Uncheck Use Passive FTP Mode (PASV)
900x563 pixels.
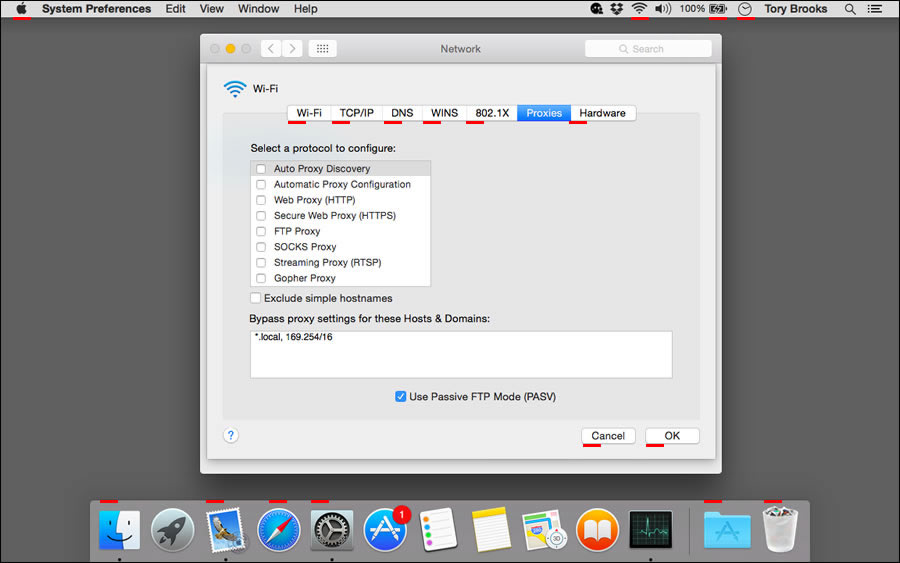[401, 397]
